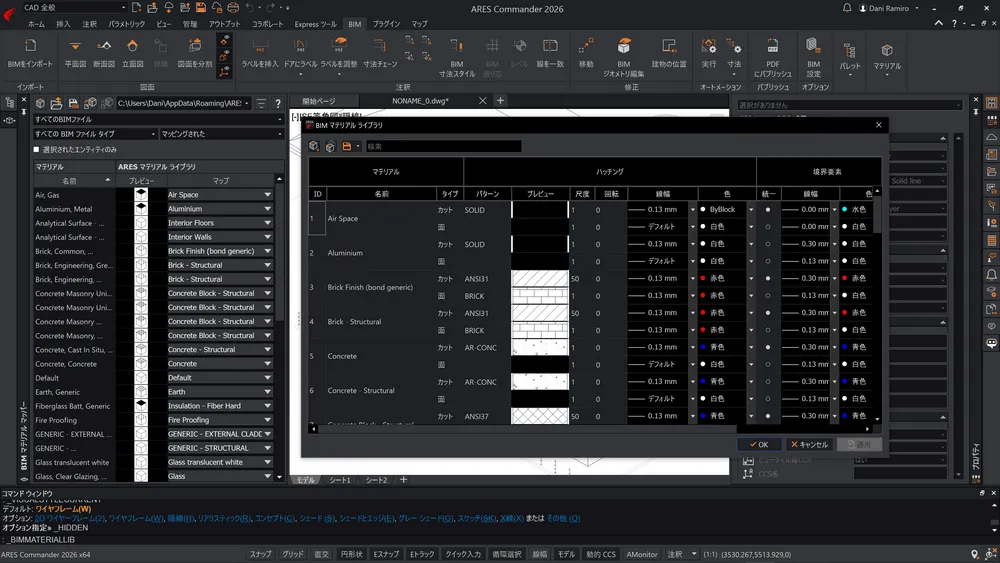Screen dimensions: 1000x563
Task: Open the Interior Floors map dropdown
Action: tap(219, 223)
